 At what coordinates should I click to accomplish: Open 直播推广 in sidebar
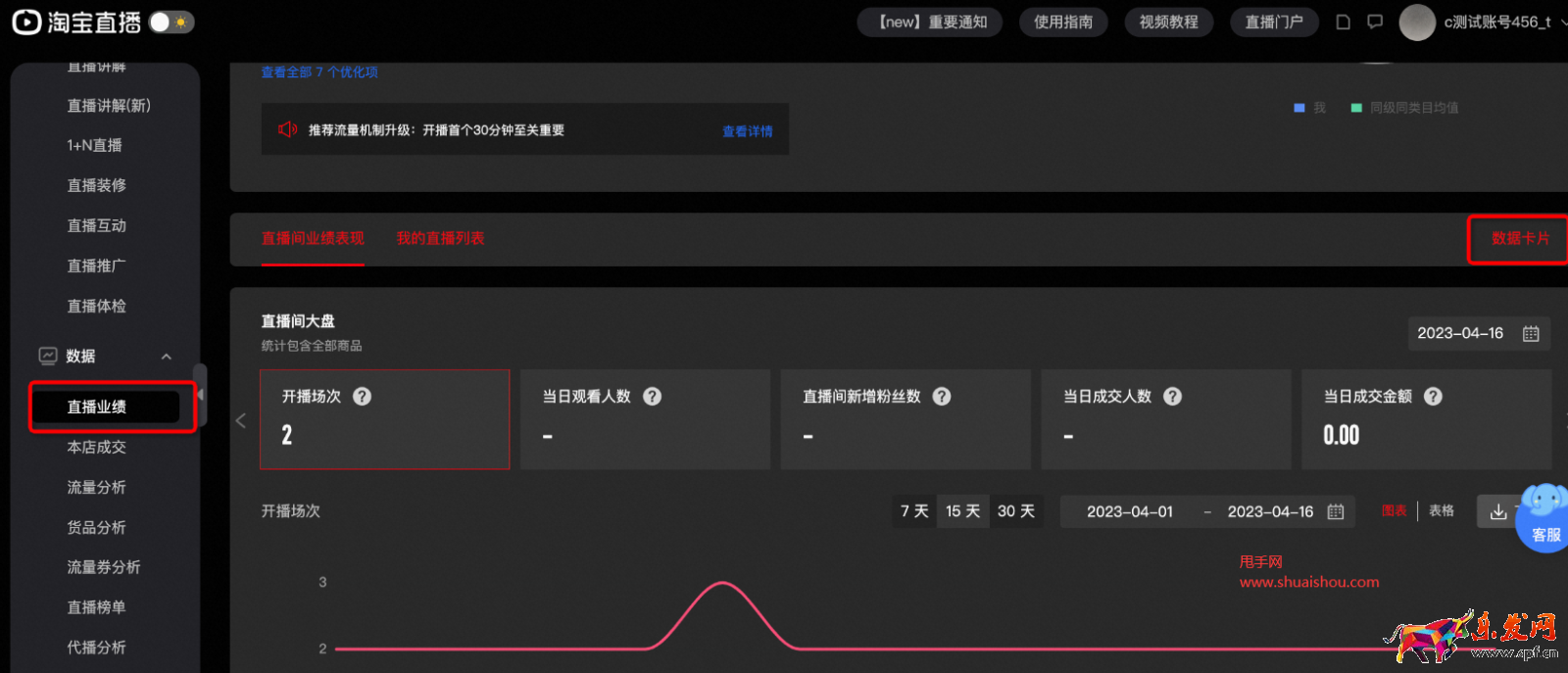pos(97,265)
